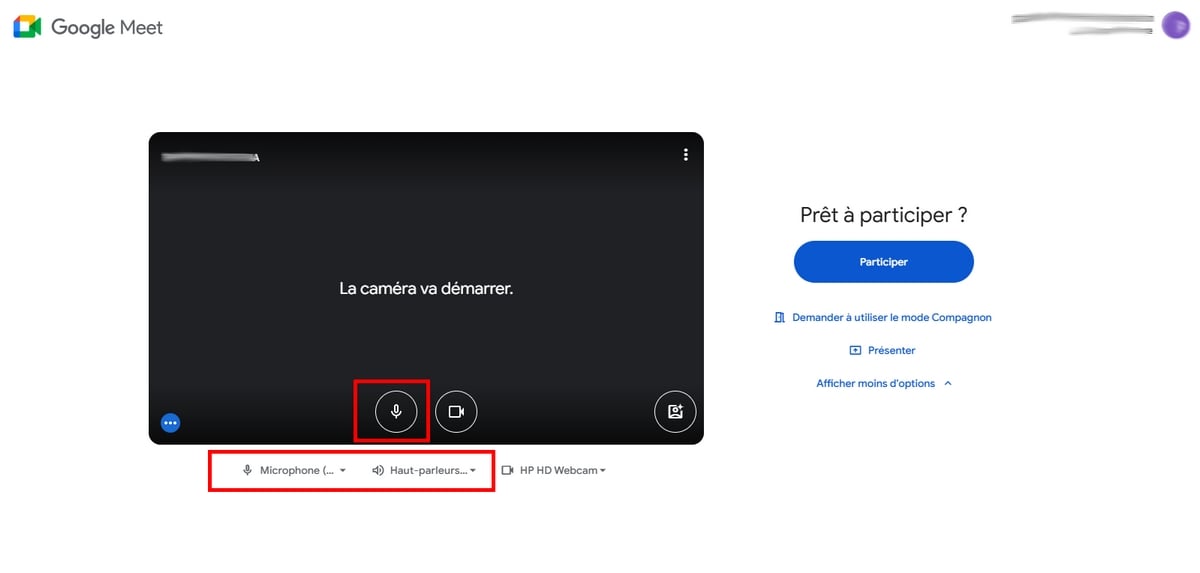
Task: Collapse Afficher moins d'options
Action: [884, 383]
